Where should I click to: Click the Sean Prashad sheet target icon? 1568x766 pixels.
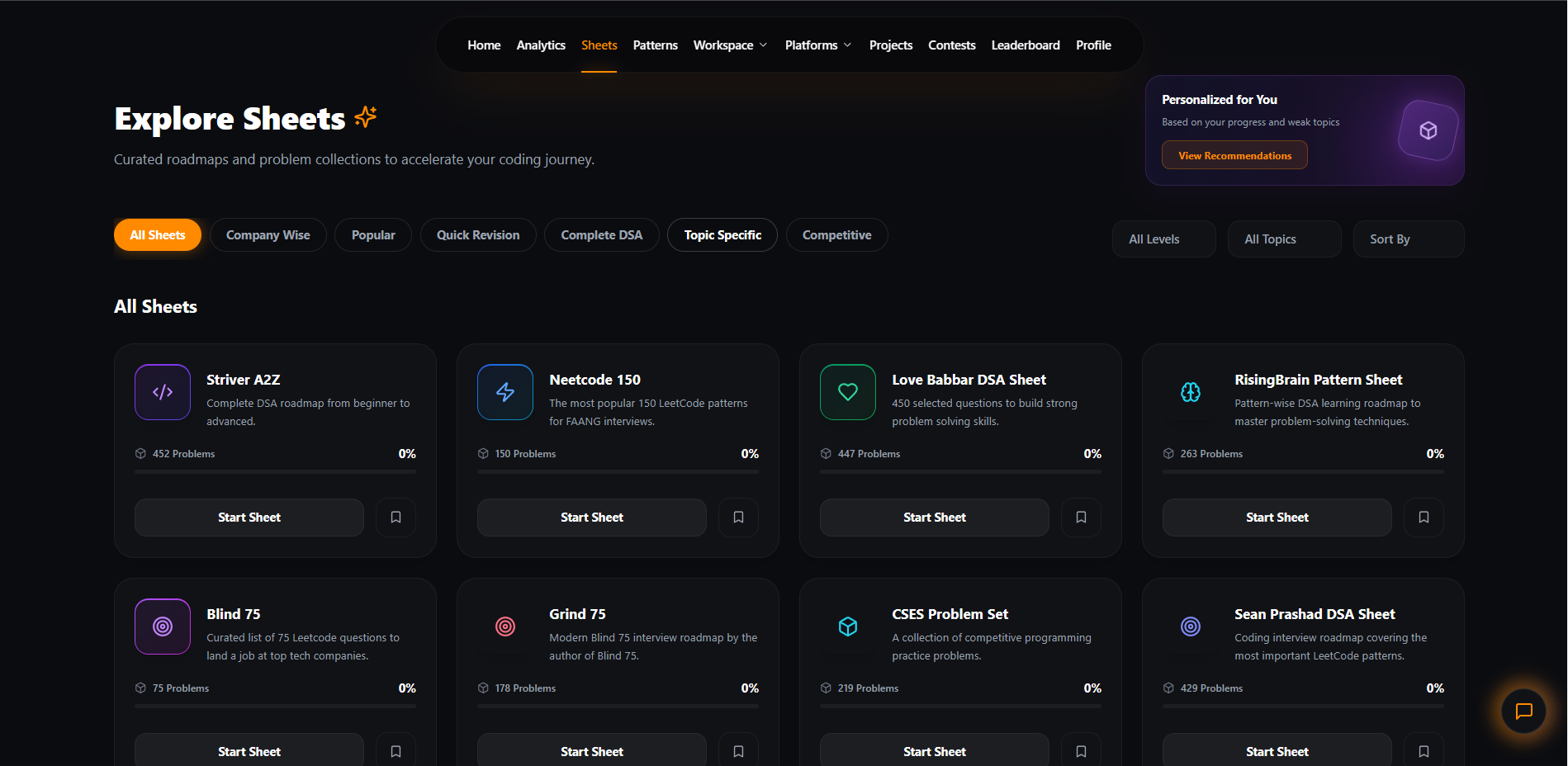point(1191,627)
